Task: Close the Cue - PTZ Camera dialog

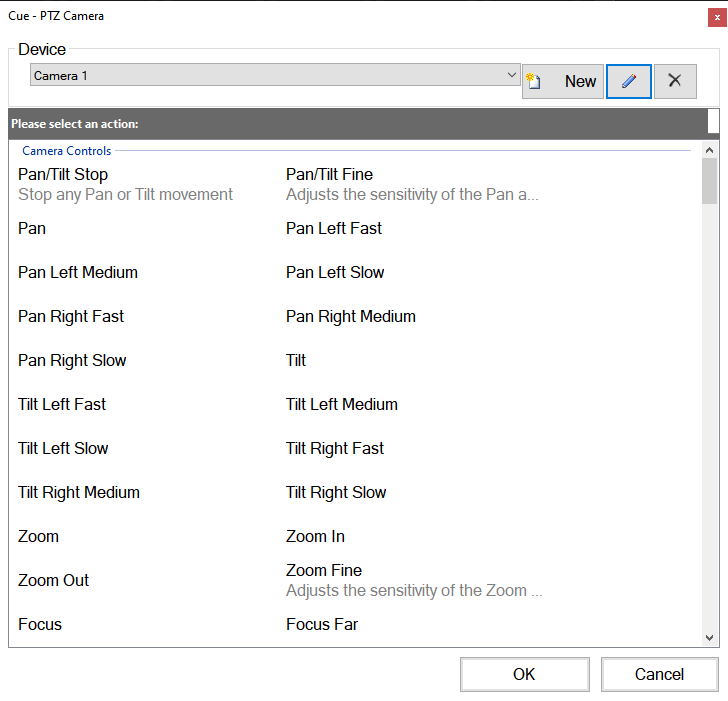Action: pyautogui.click(x=716, y=16)
